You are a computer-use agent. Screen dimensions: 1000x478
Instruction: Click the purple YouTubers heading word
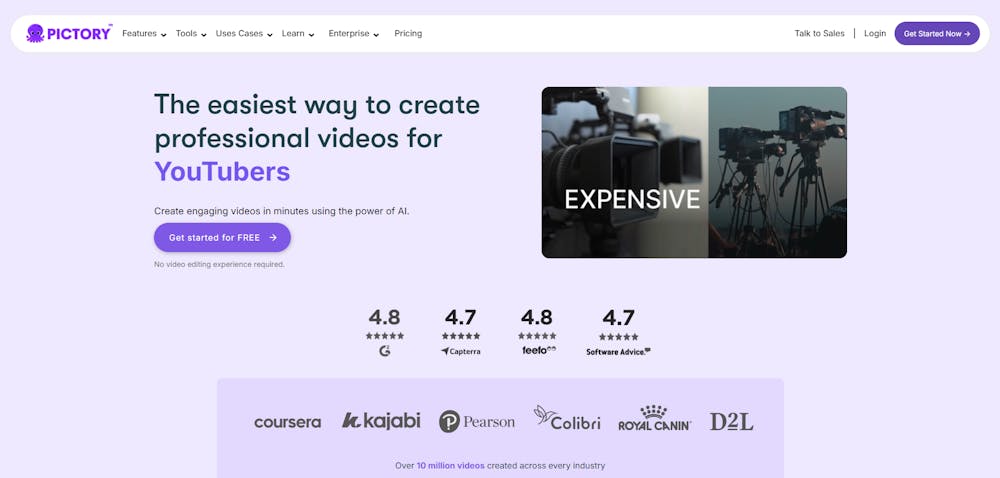(222, 171)
